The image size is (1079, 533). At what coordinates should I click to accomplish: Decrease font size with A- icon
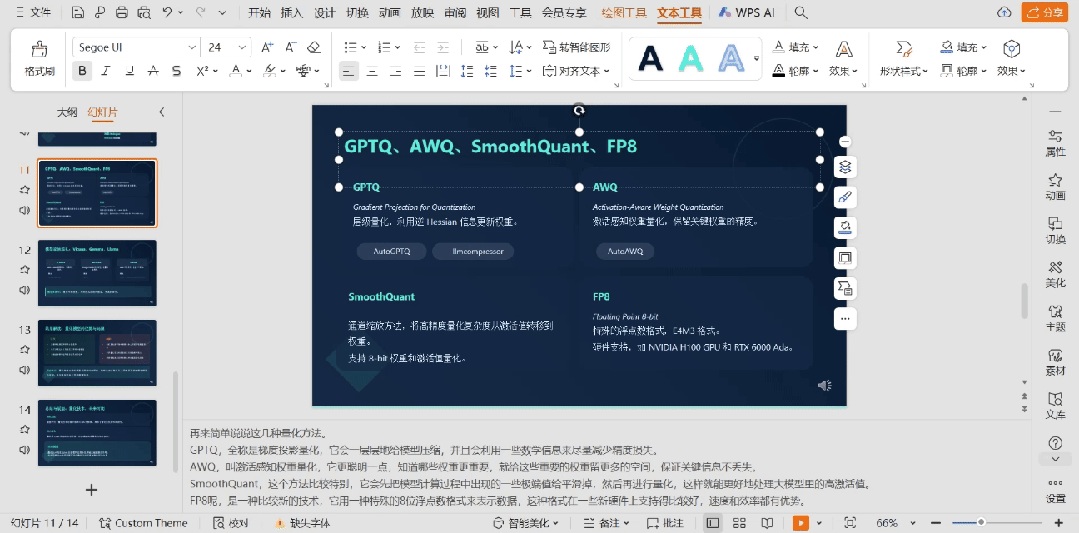coord(291,47)
